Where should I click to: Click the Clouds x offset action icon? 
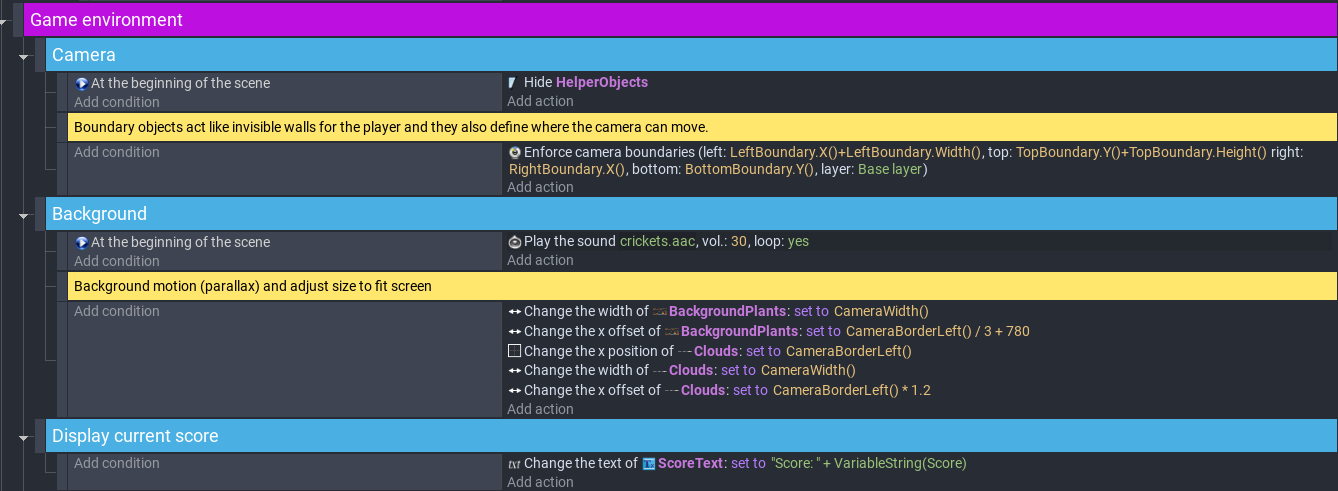[514, 390]
